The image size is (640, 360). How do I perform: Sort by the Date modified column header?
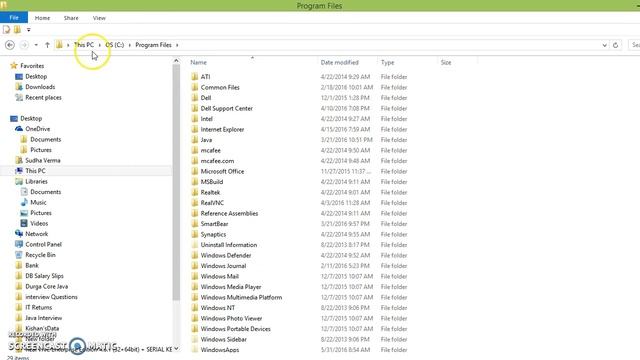340,62
